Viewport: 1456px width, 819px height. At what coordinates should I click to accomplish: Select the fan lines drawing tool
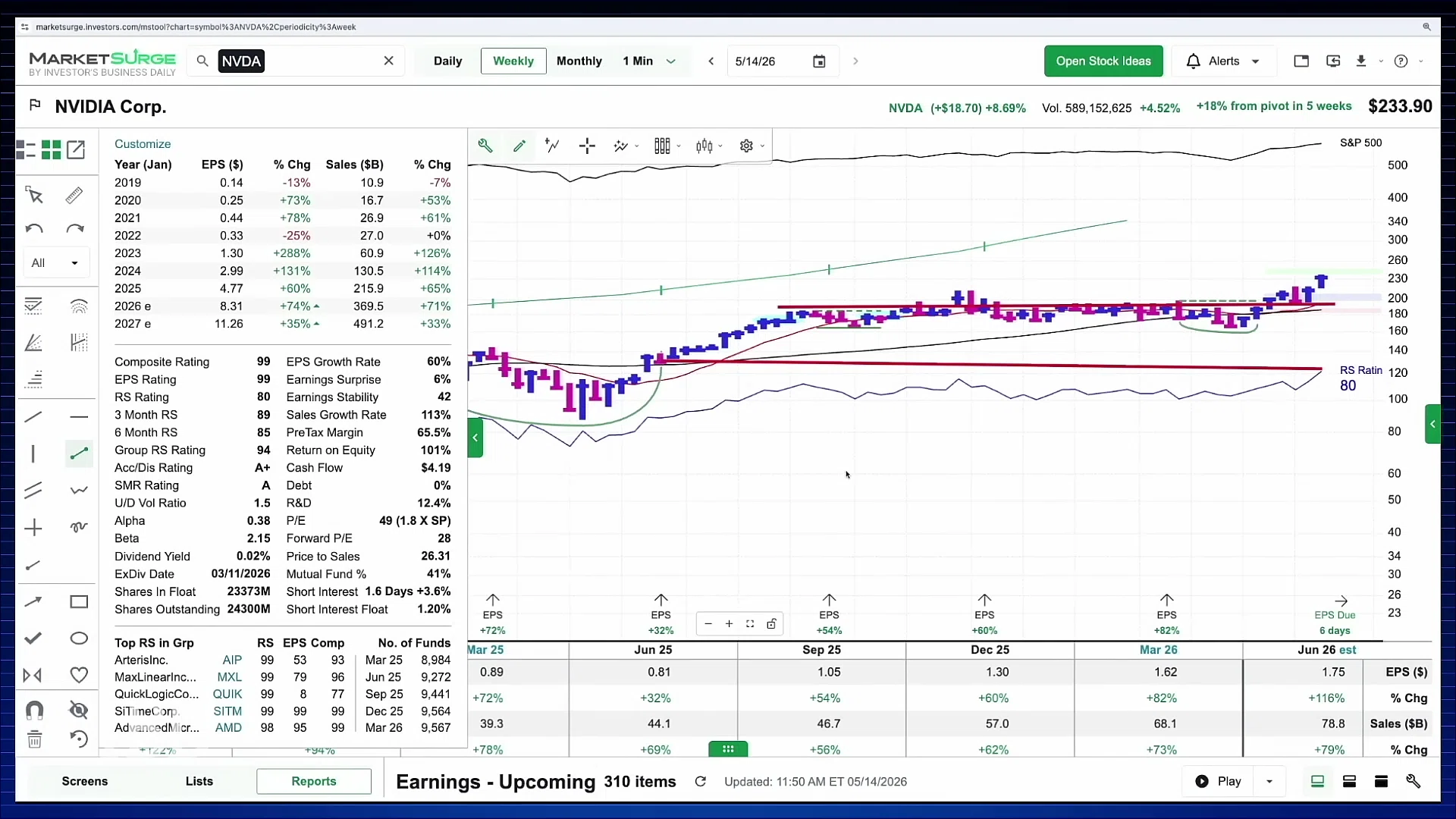pyautogui.click(x=33, y=343)
